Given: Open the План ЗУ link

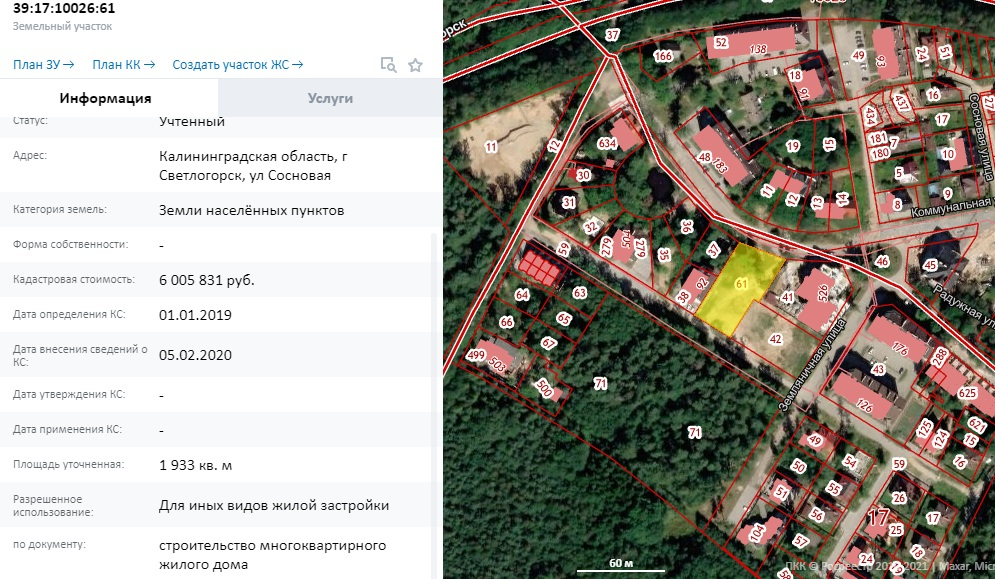Looking at the screenshot, I should 43,64.
